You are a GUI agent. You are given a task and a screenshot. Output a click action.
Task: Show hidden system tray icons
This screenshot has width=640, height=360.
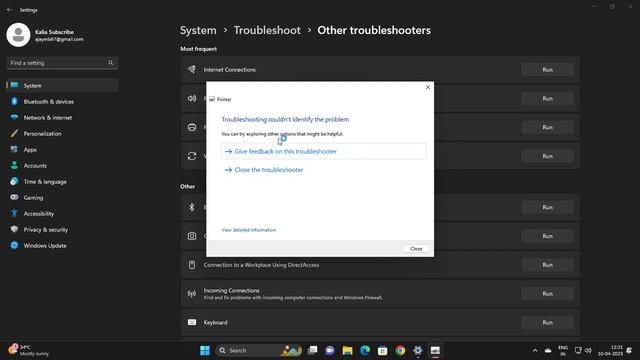(x=535, y=350)
